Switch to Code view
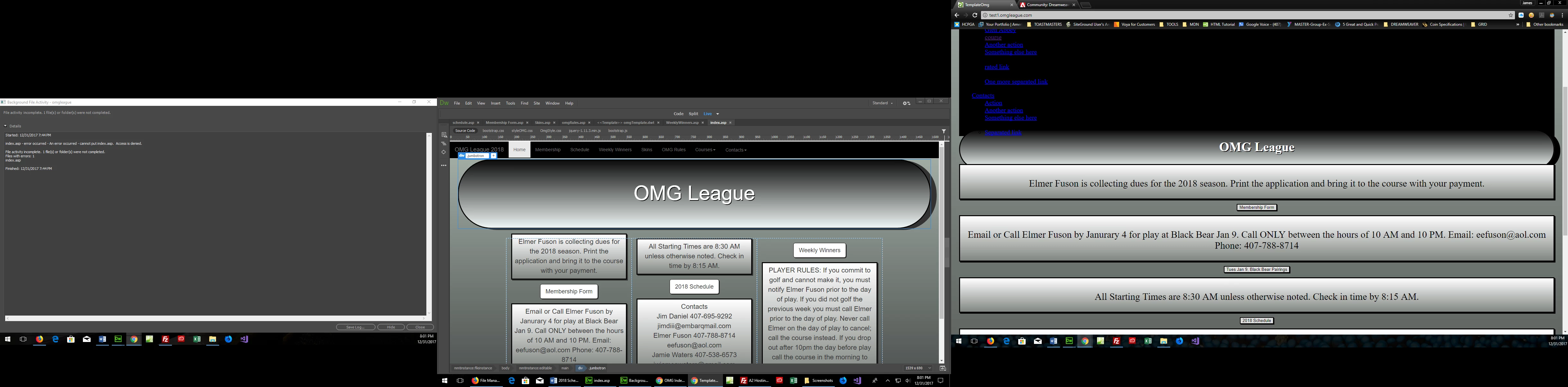 pos(678,113)
